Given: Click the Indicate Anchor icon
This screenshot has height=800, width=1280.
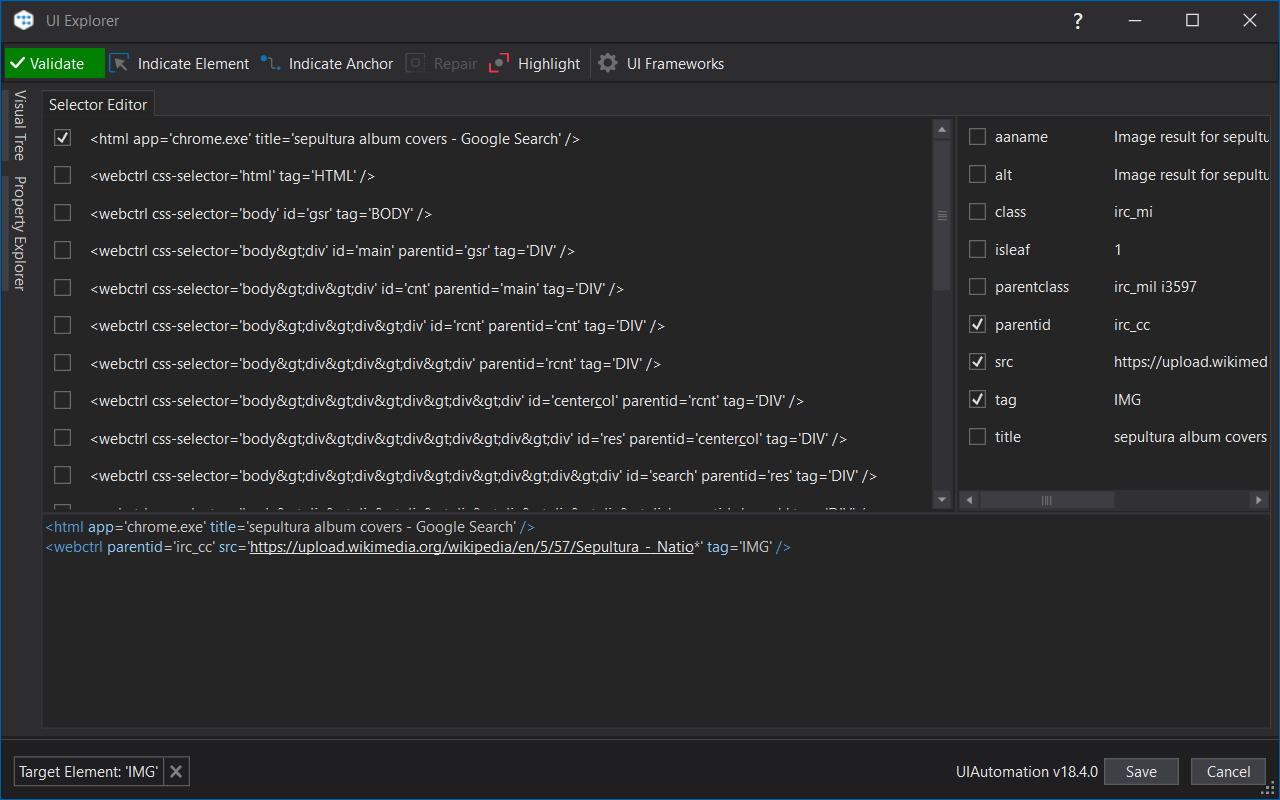Looking at the screenshot, I should (271, 64).
